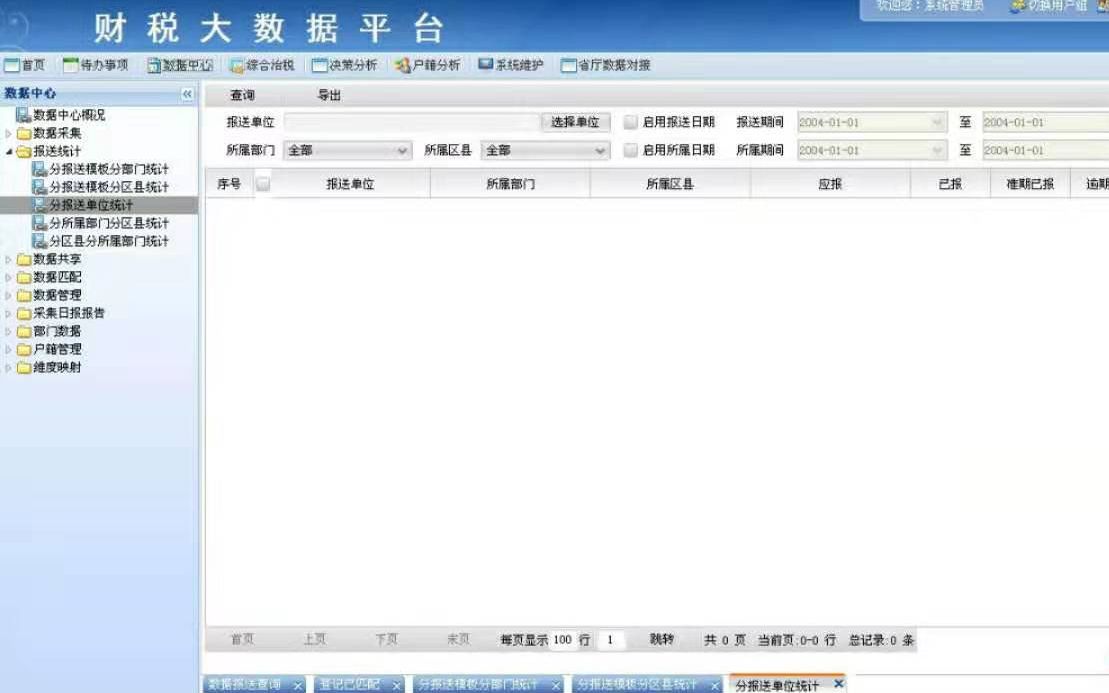Click the 系统维护 monitor icon
Viewport: 1109px width, 693px height.
[486, 65]
